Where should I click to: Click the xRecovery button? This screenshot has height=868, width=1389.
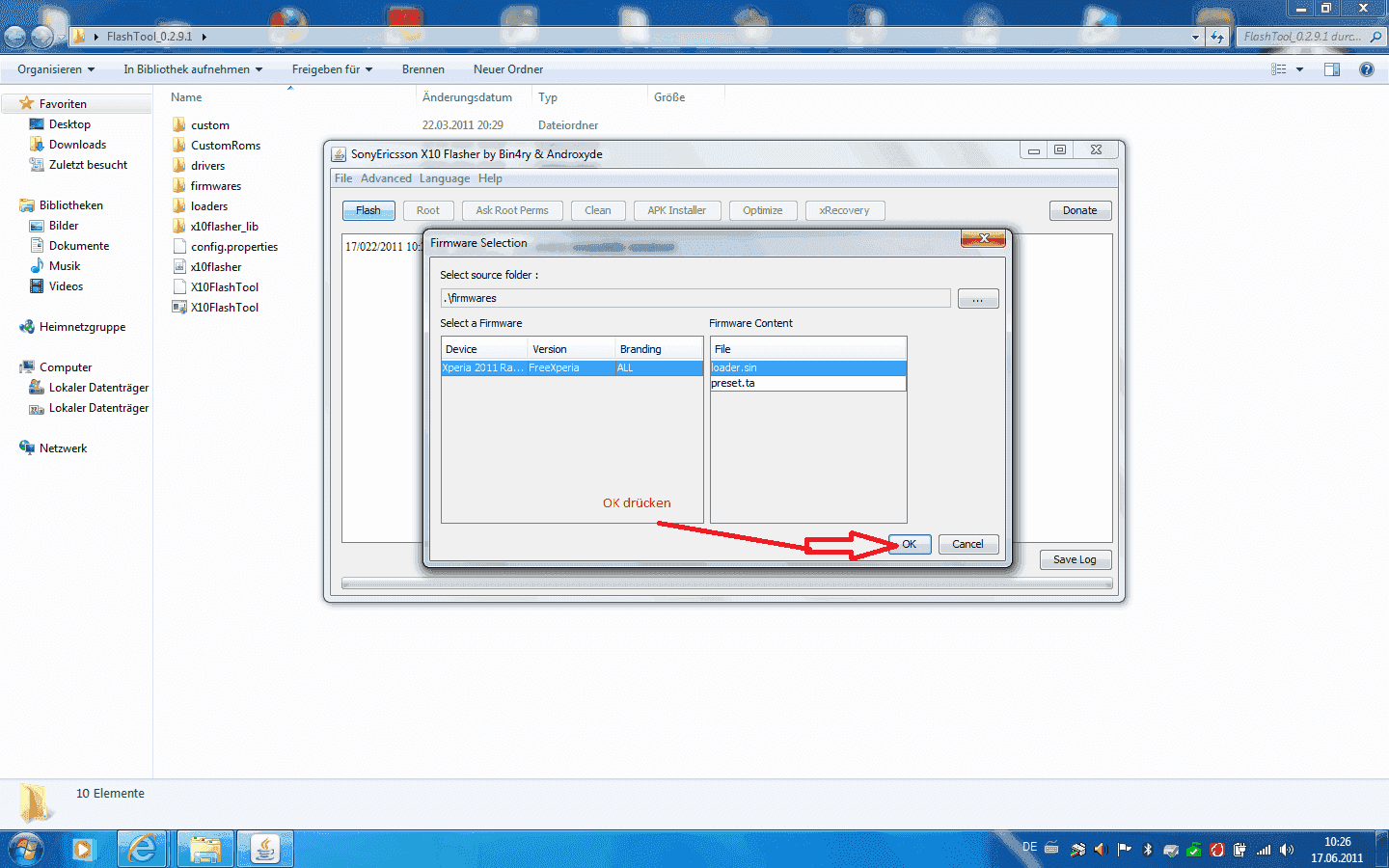tap(845, 210)
